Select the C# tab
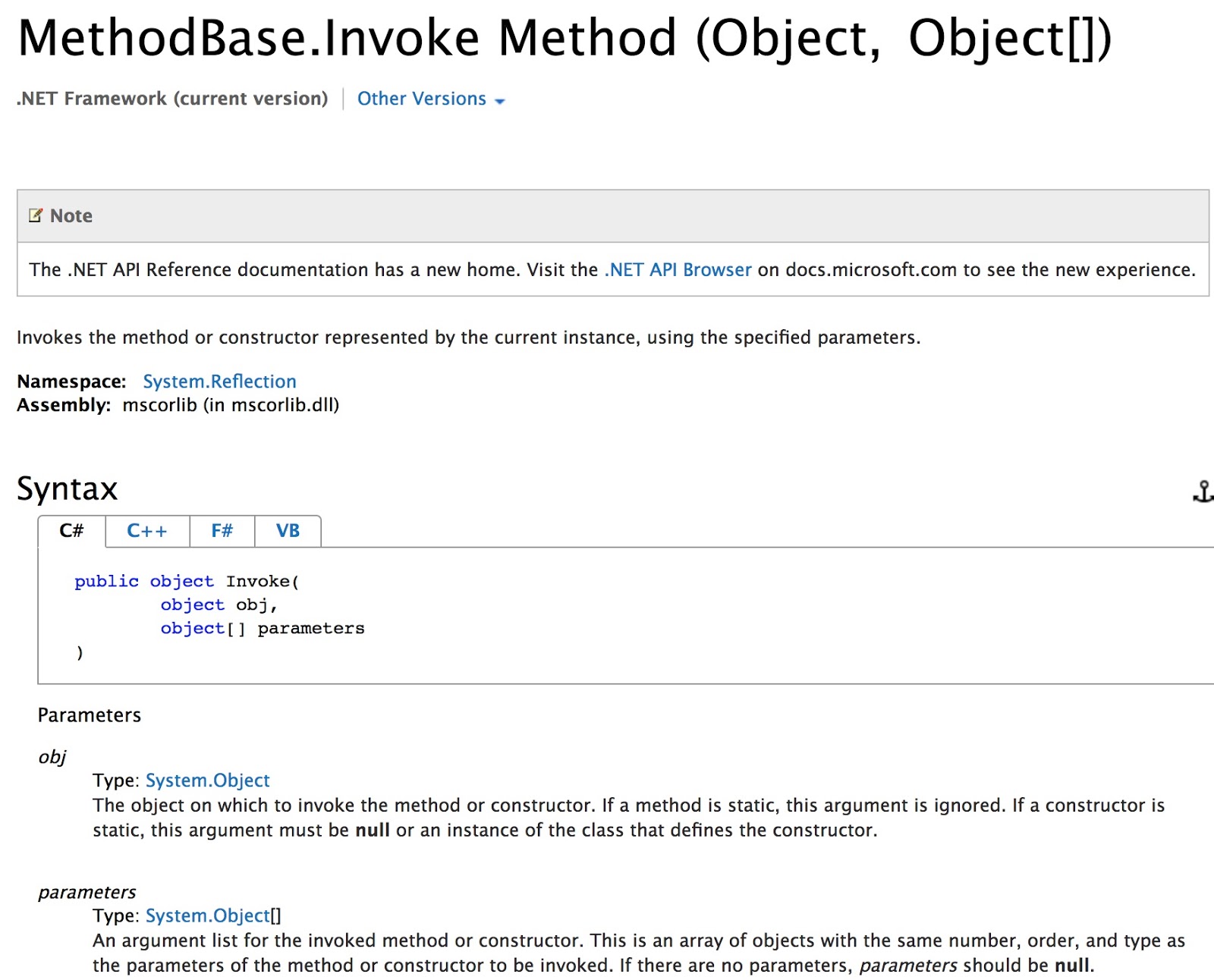Viewport: 1214px width, 980px height. [x=71, y=531]
